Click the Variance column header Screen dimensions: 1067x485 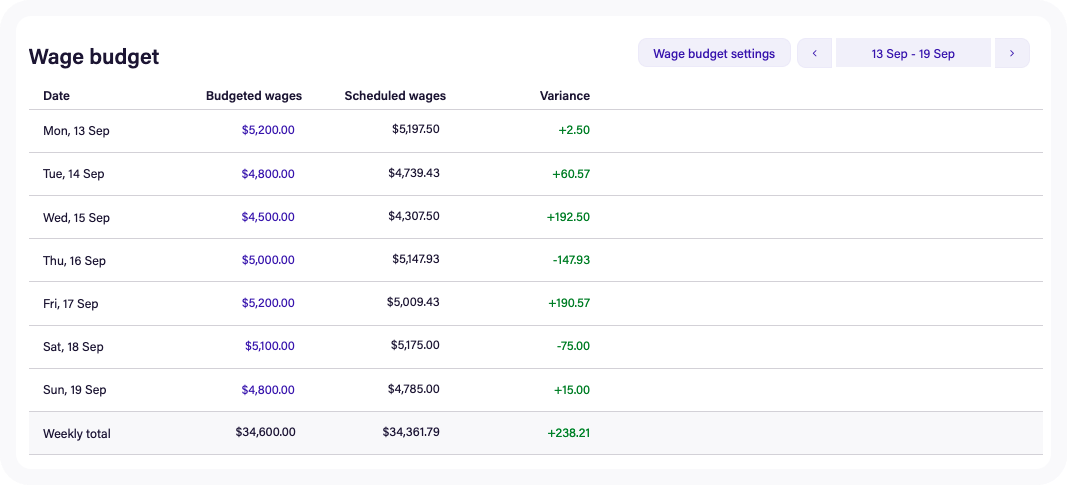coord(565,96)
